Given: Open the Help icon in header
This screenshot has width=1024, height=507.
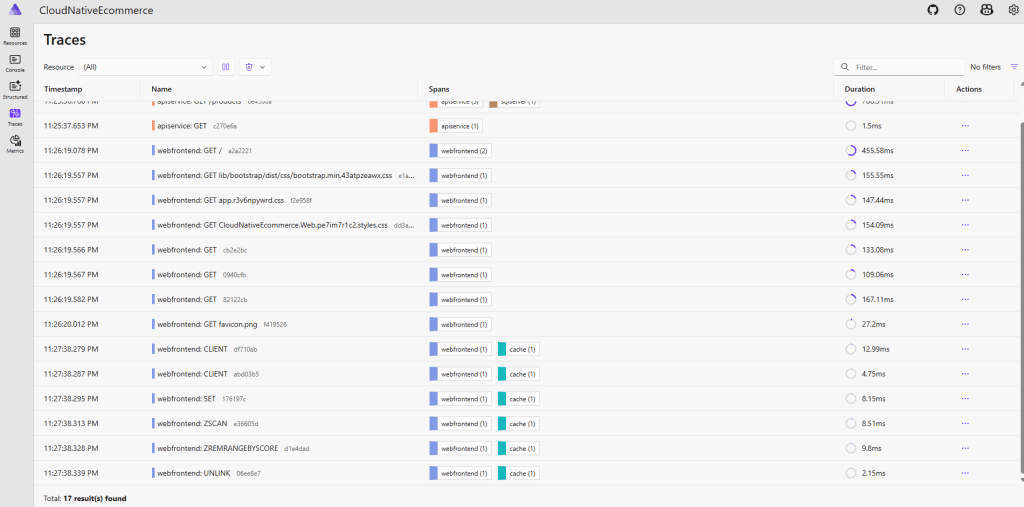Looking at the screenshot, I should [960, 10].
